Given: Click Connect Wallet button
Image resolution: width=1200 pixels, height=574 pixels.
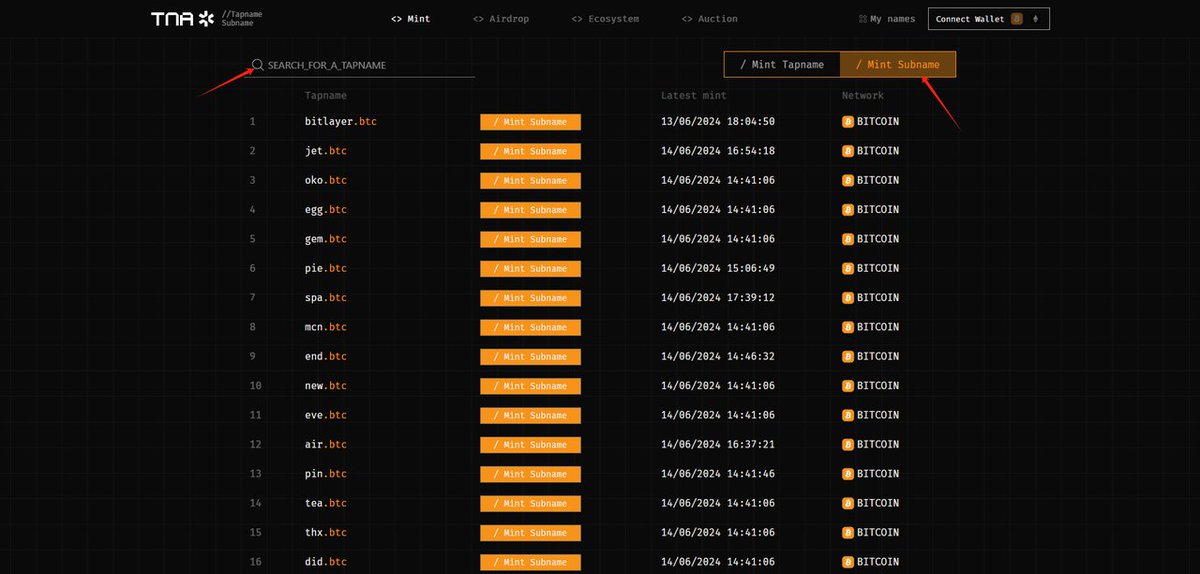Looking at the screenshot, I should 989,19.
